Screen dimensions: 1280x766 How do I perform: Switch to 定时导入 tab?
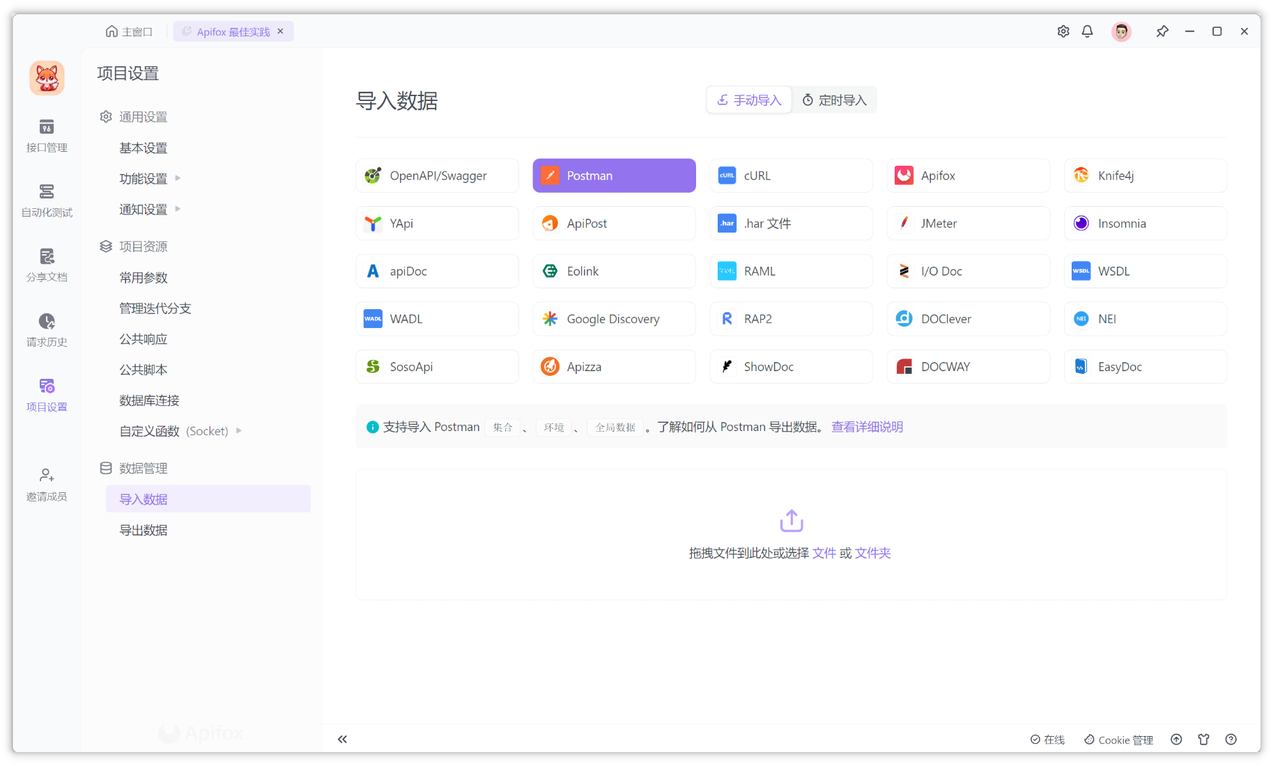[x=834, y=100]
